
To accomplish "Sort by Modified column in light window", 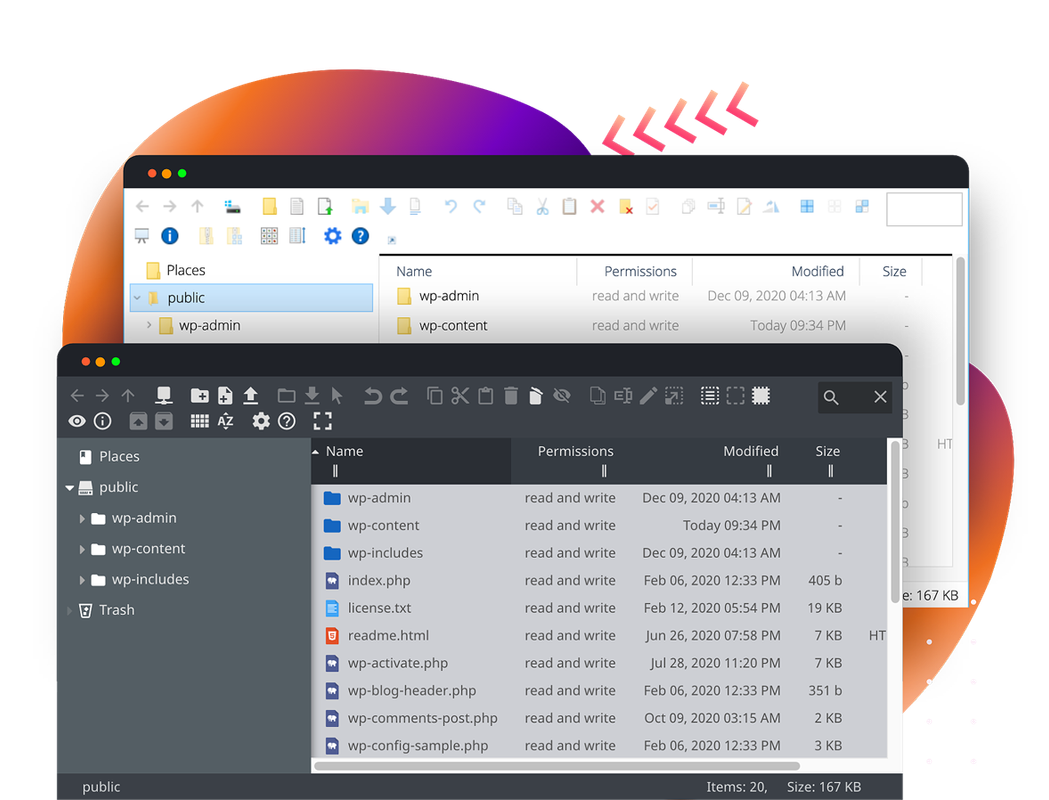I will point(818,272).
